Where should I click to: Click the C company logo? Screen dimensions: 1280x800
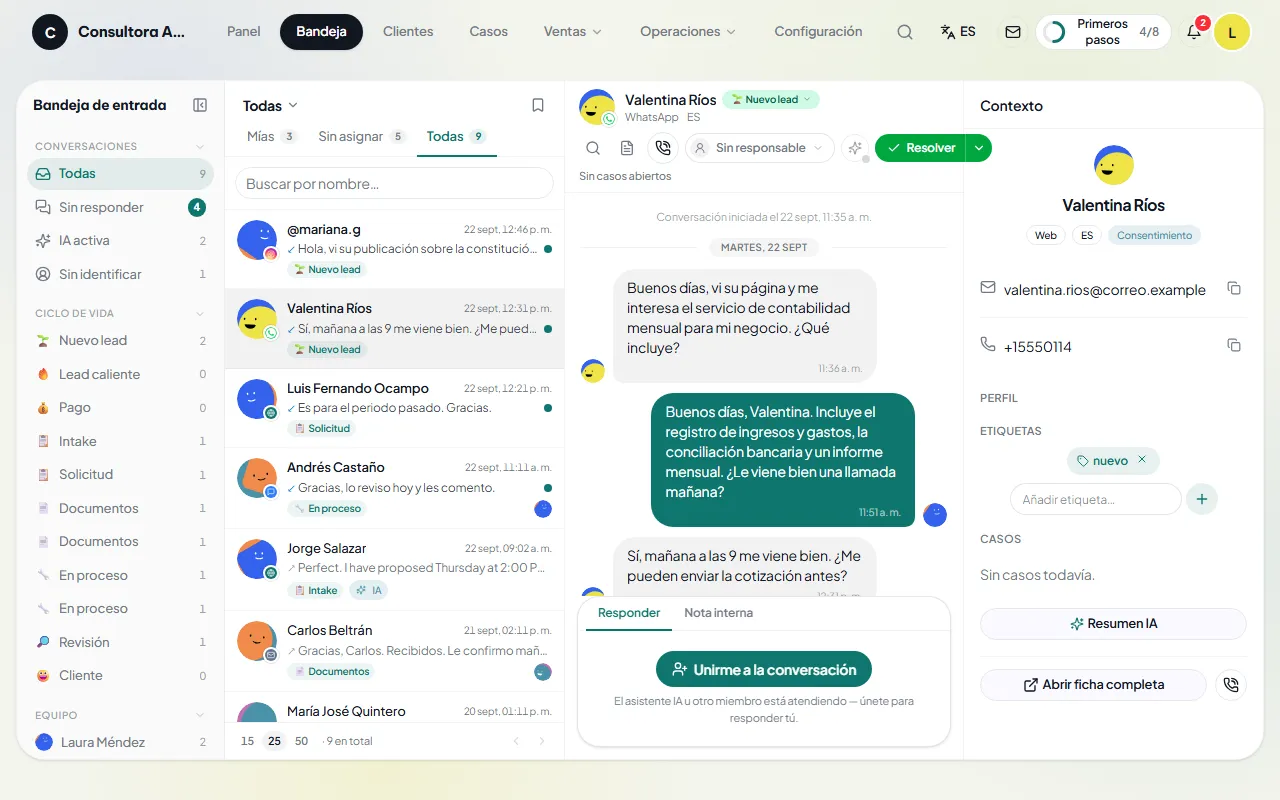[x=50, y=32]
